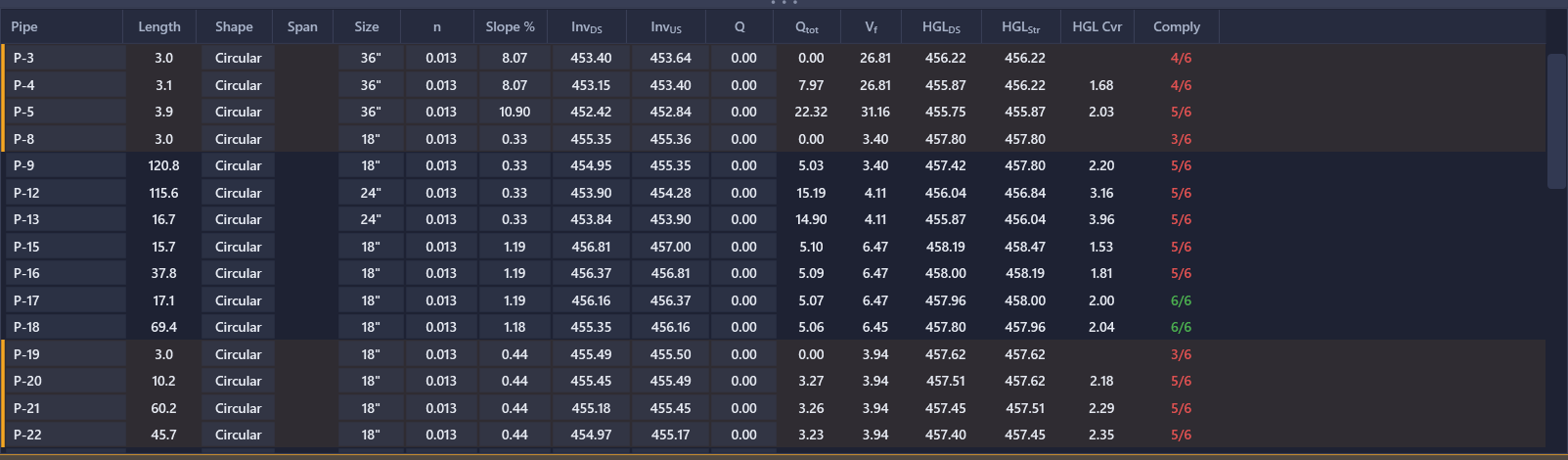Select pipe row P-20
The height and width of the screenshot is (460, 1568).
click(x=773, y=382)
